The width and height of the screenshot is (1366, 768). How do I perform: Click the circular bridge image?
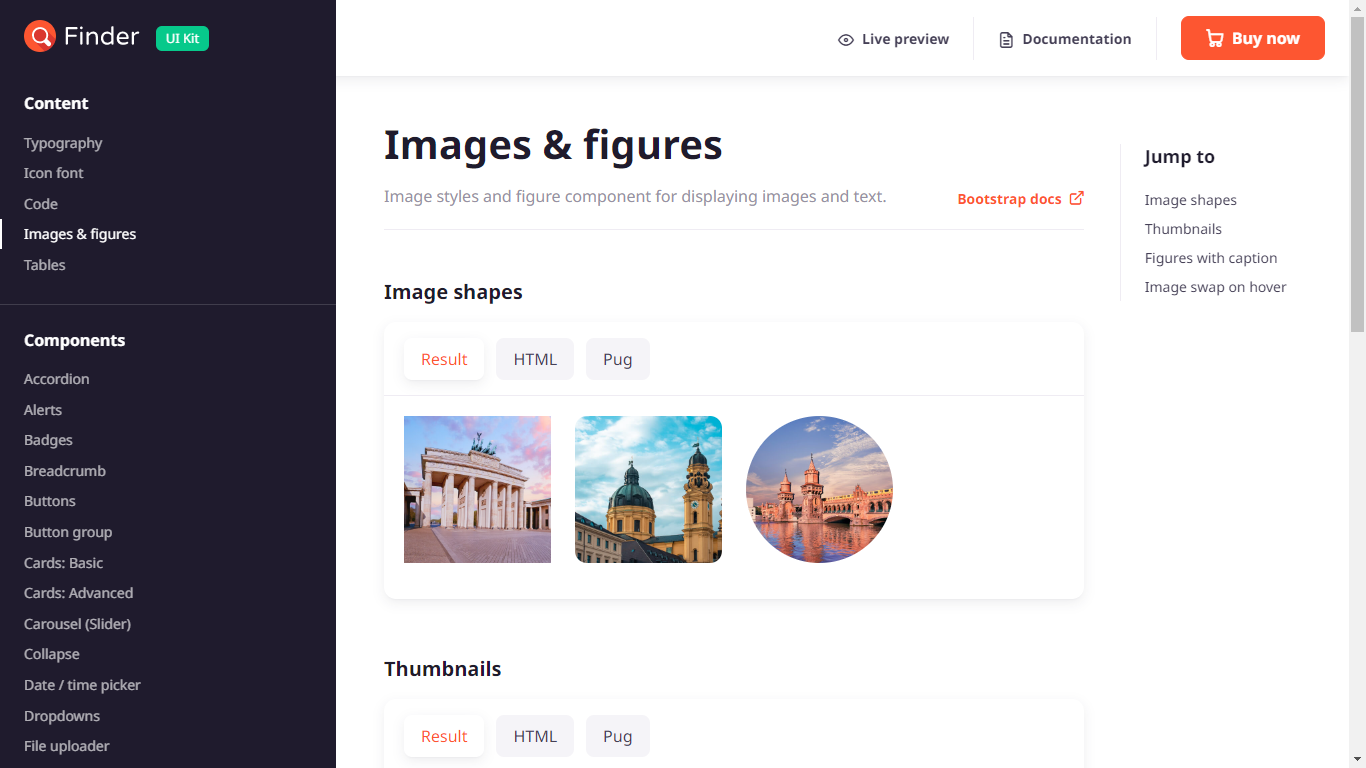pos(819,489)
